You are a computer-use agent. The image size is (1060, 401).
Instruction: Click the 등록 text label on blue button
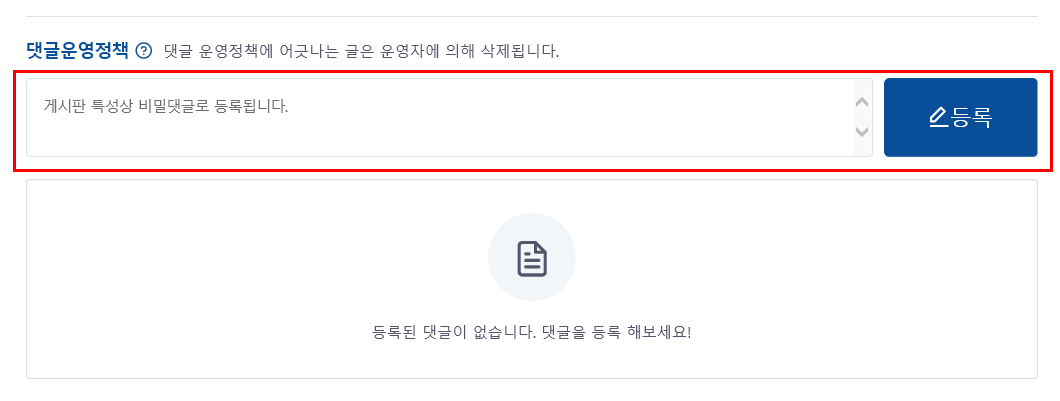[x=971, y=118]
